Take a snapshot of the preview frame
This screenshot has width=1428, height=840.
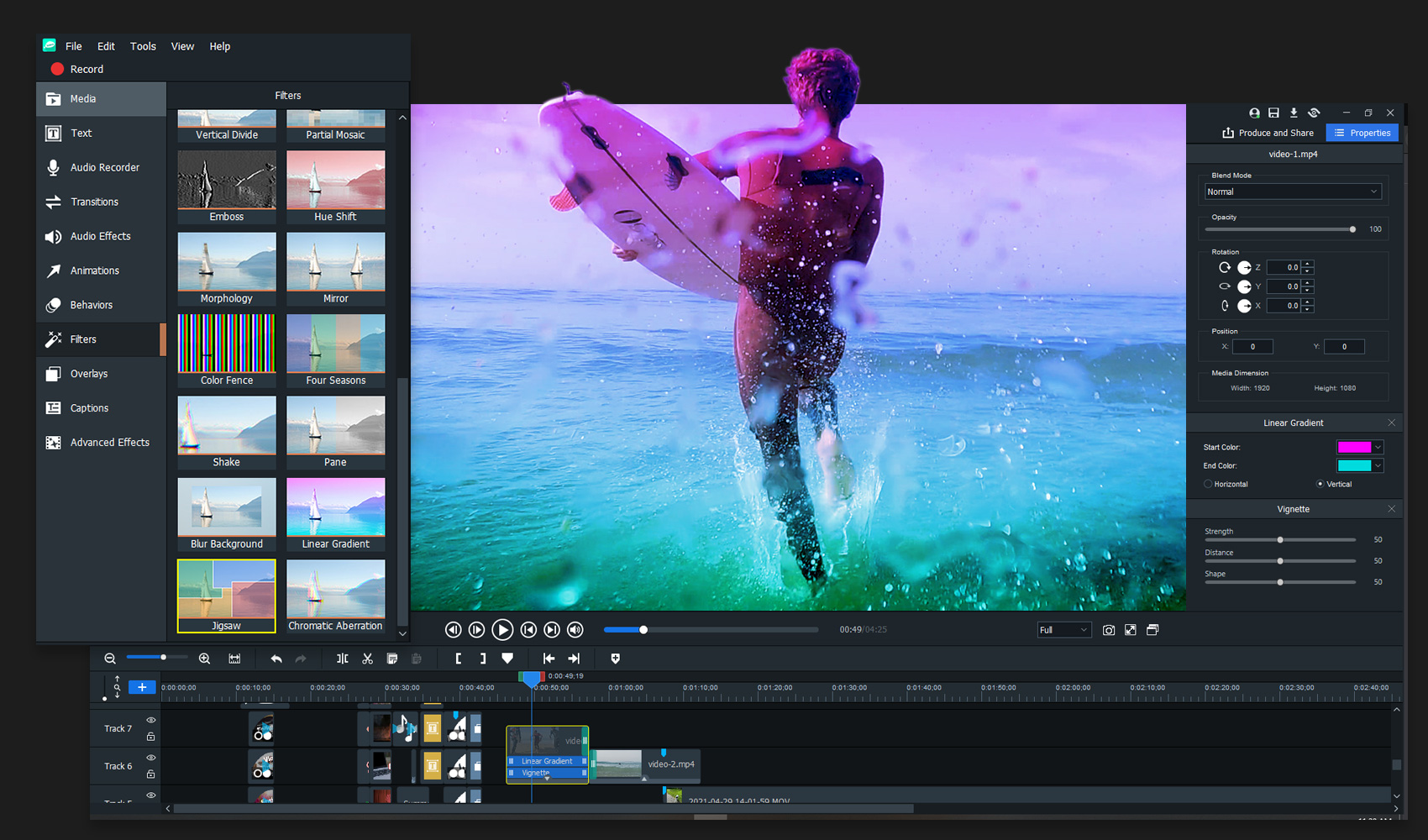tap(1109, 630)
